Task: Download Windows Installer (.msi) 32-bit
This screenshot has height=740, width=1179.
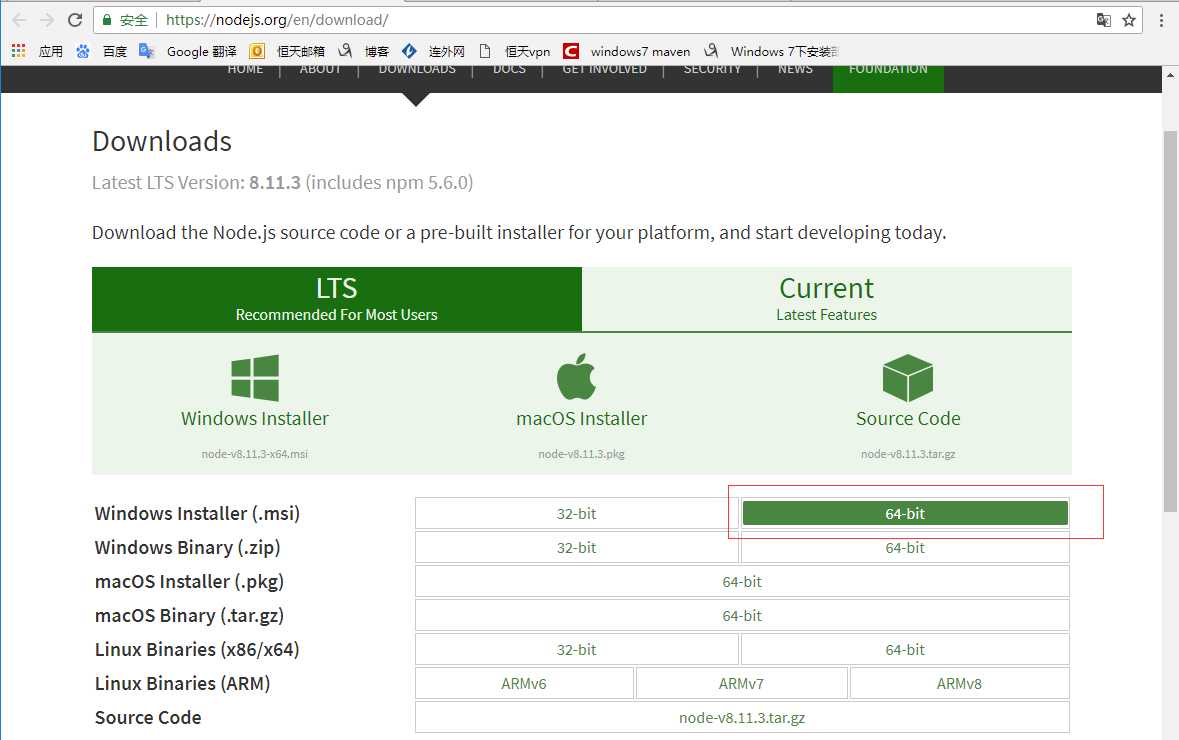Action: 577,514
